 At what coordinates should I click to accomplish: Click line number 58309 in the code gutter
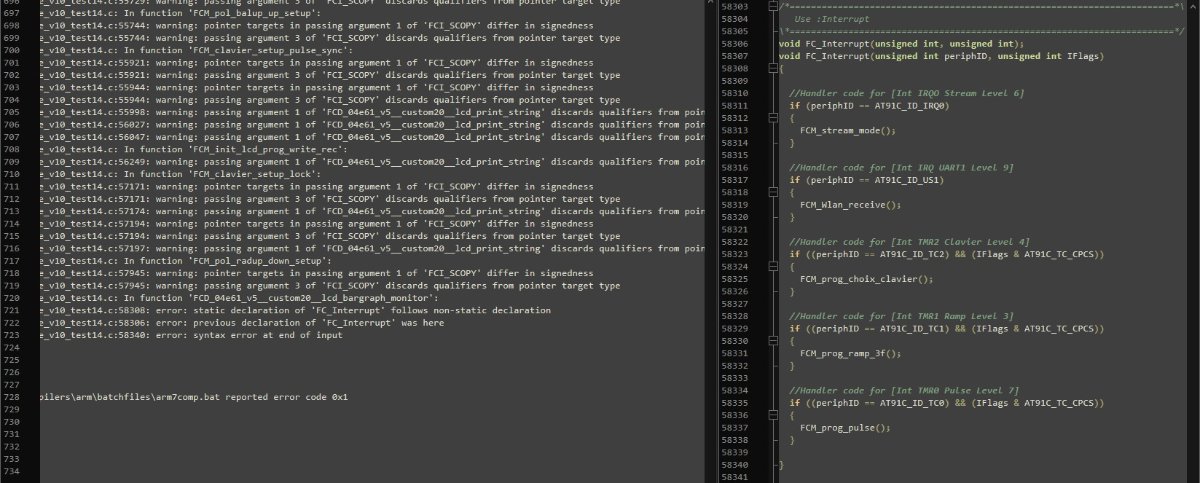pos(733,81)
